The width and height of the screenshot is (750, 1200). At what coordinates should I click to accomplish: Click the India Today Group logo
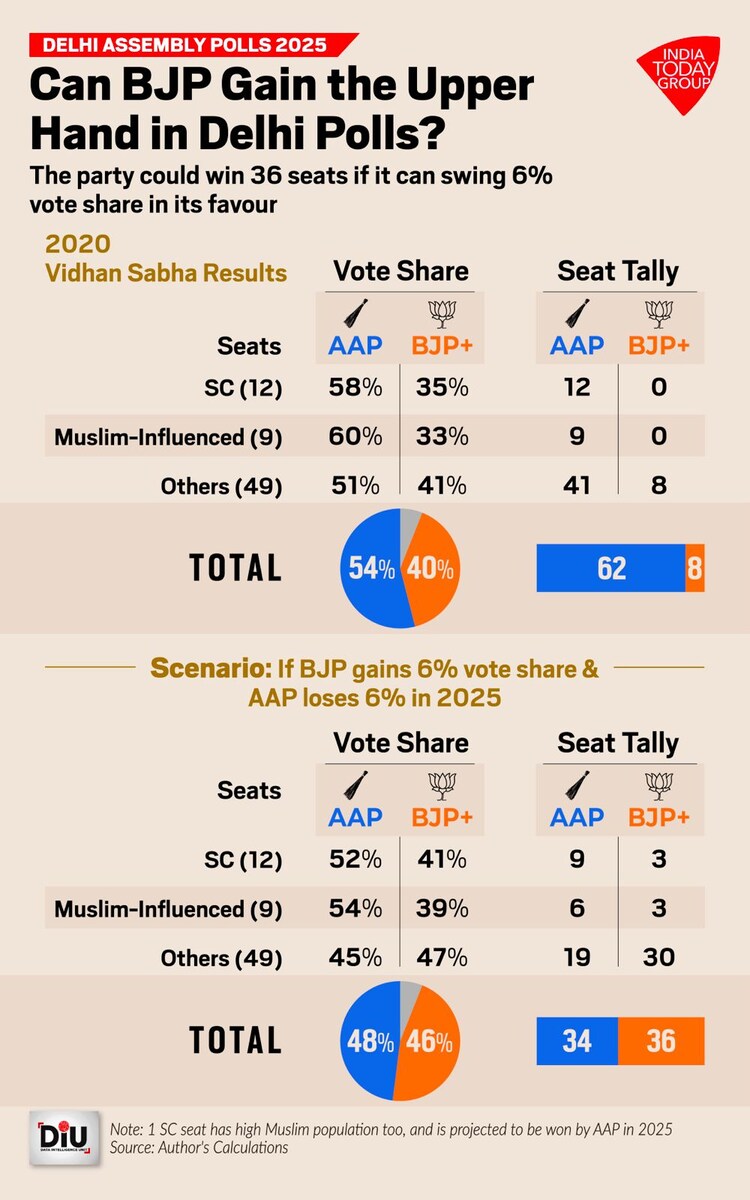click(x=678, y=75)
